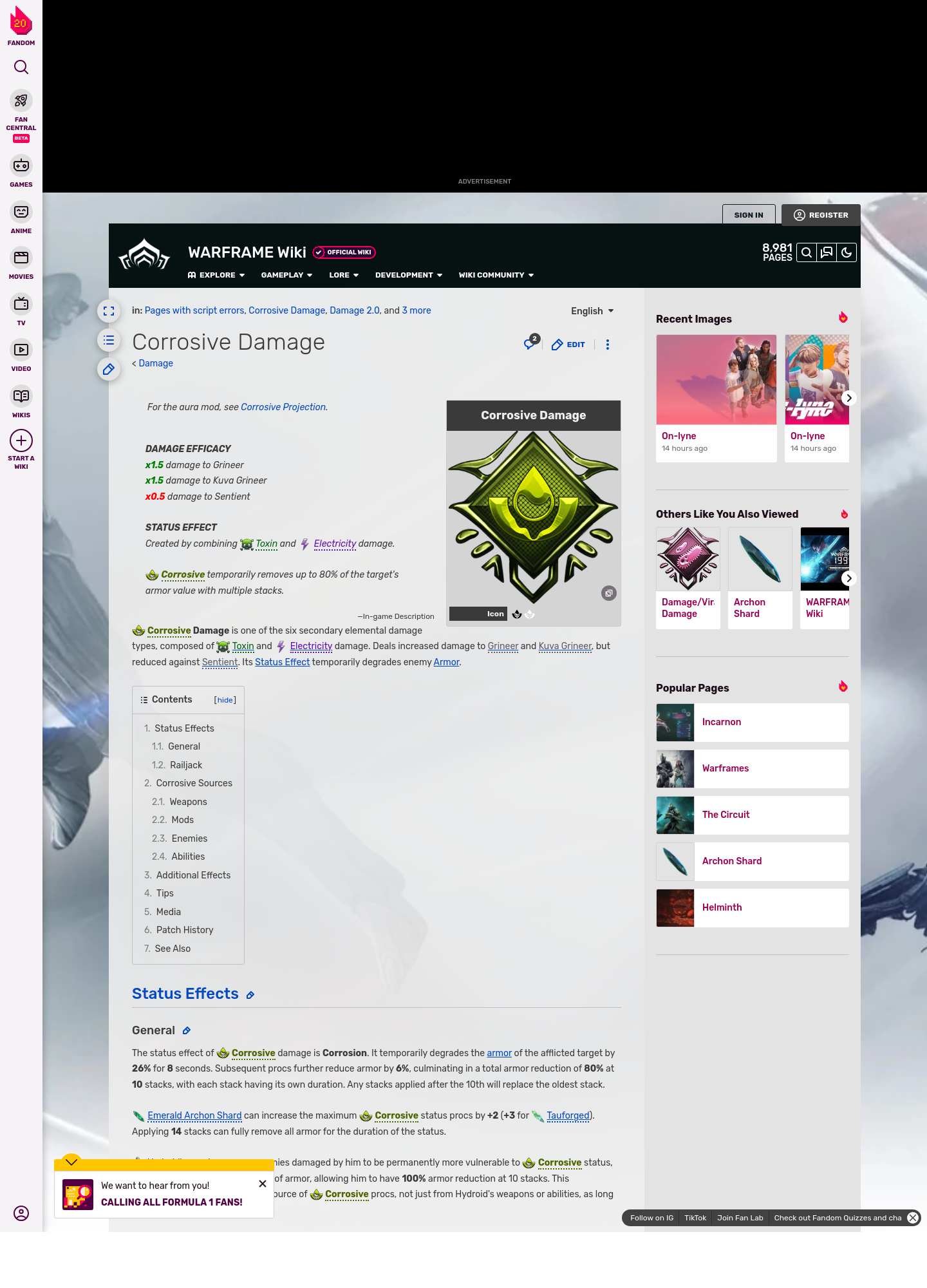Screen dimensions: 927x1288
Task: Jump to Corrosive Sources in Contents
Action: pyautogui.click(x=194, y=783)
